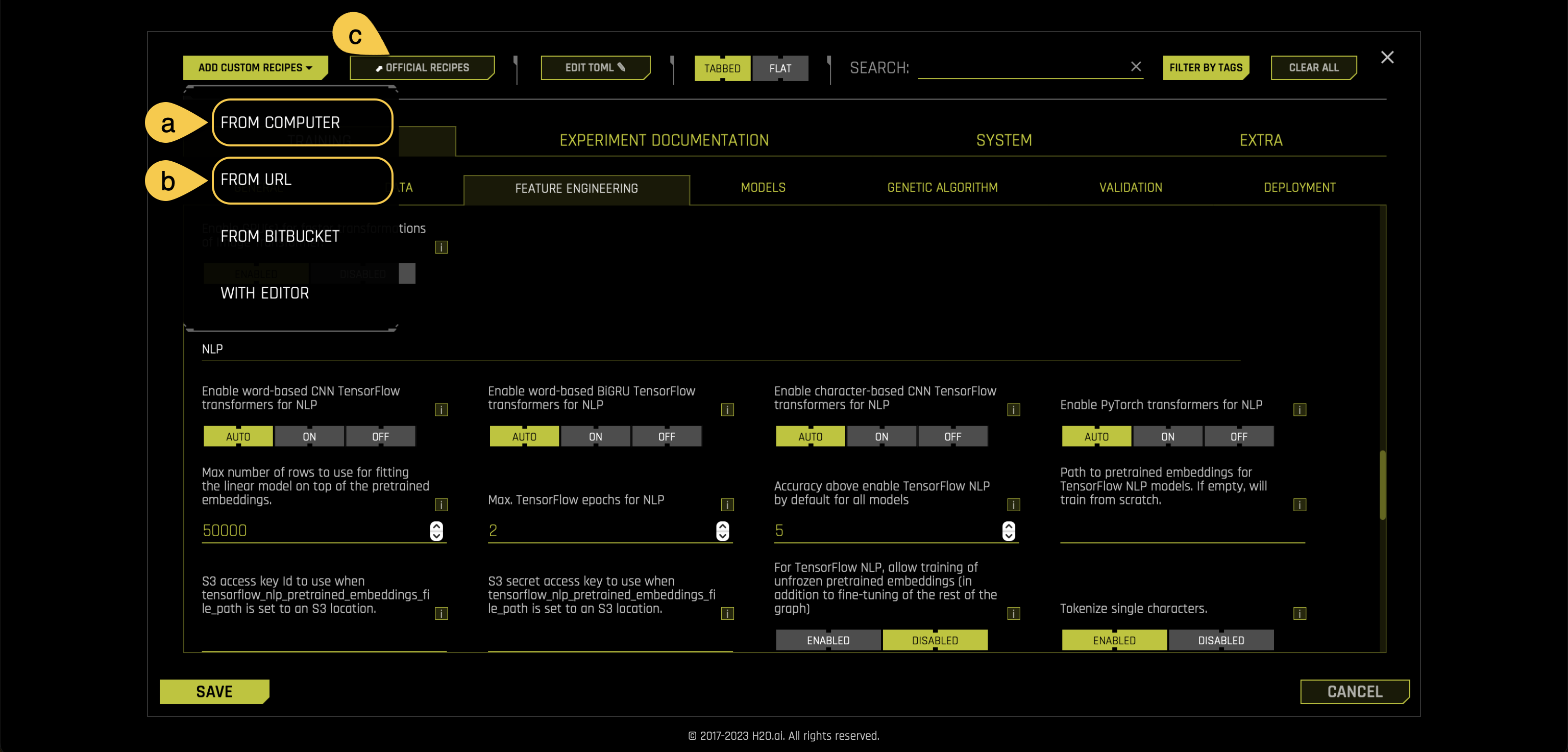
Task: Enable training of unfrozen pretrained embeddings
Action: [x=828, y=640]
